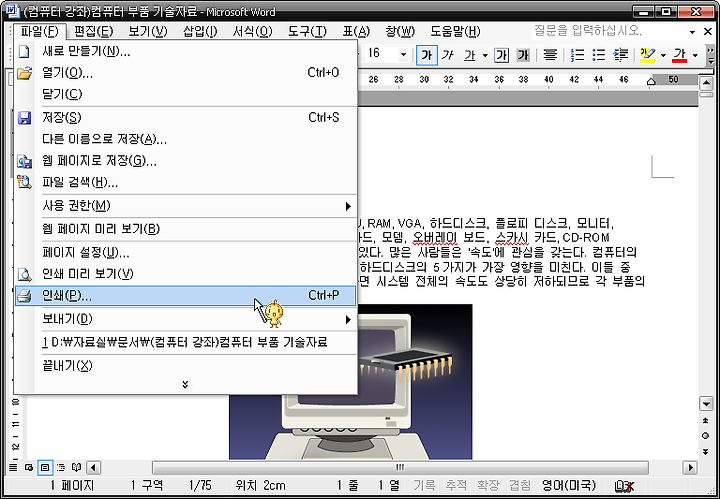Viewport: 720px width, 499px height.
Task: Open recent file 1 D:₩자료실₩문서
Action: [186, 342]
